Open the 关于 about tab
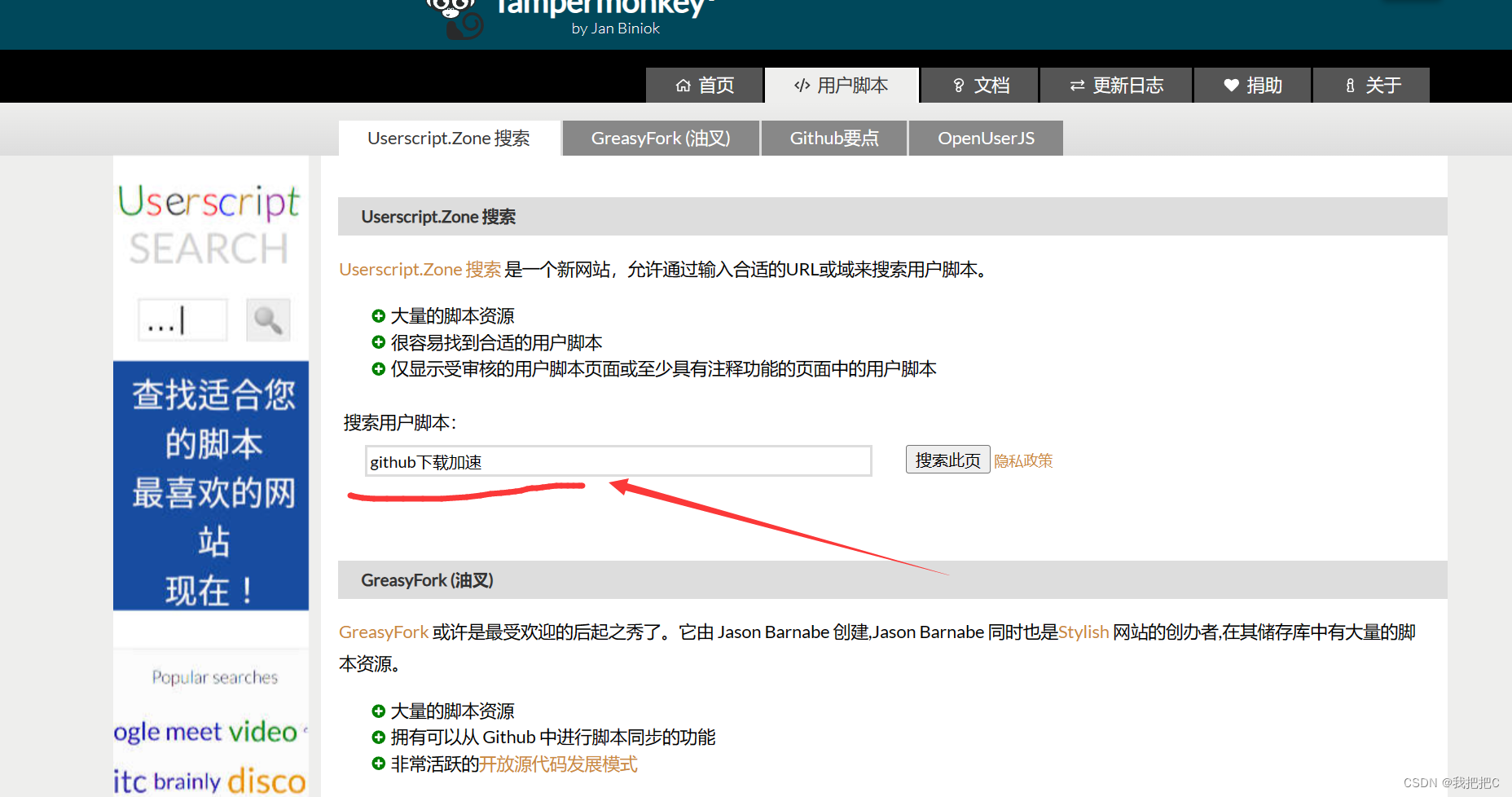The image size is (1512, 797). coord(1371,85)
